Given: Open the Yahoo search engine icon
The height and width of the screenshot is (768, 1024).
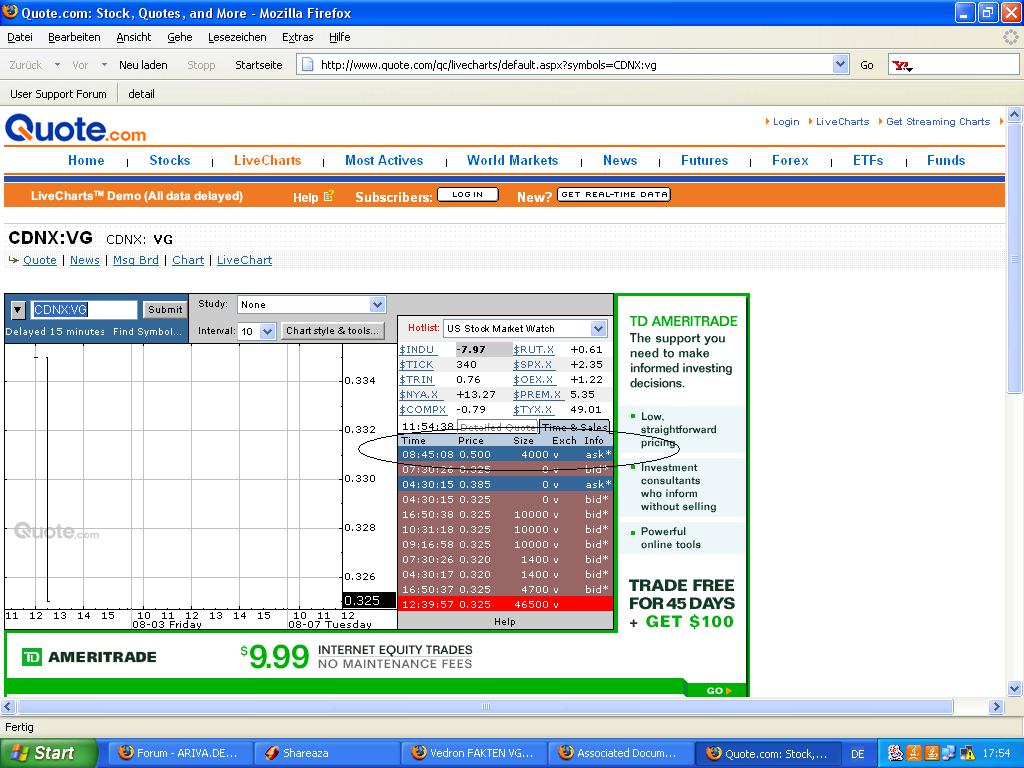Looking at the screenshot, I should coord(901,65).
